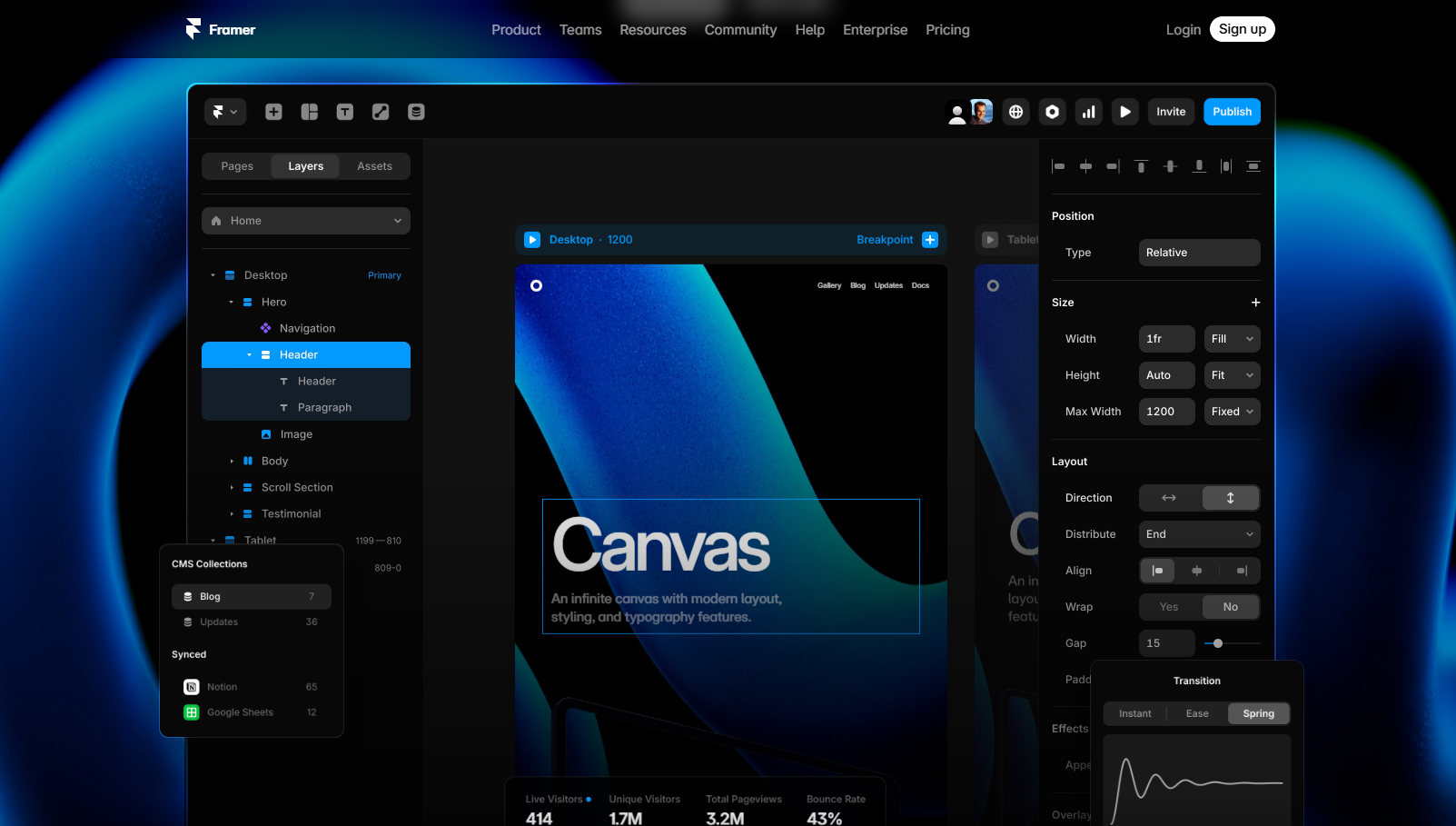
Task: Click the Publish button
Action: [1232, 112]
